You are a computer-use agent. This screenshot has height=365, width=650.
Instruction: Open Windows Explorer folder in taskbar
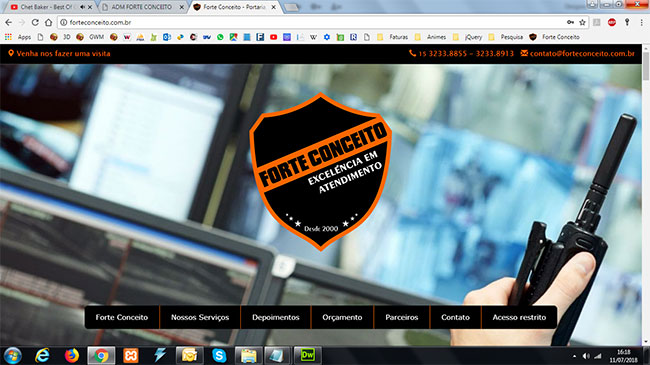[249, 355]
